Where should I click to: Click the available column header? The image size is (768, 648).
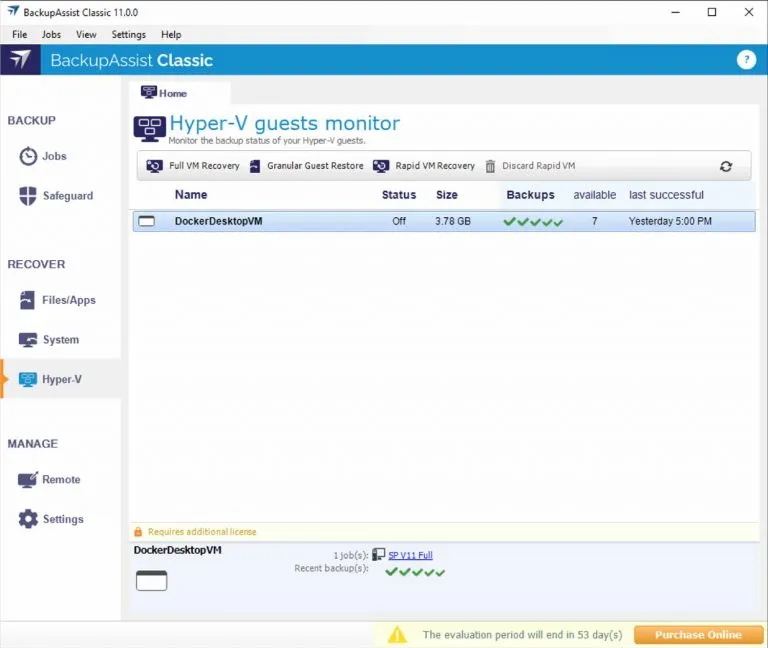pos(595,195)
